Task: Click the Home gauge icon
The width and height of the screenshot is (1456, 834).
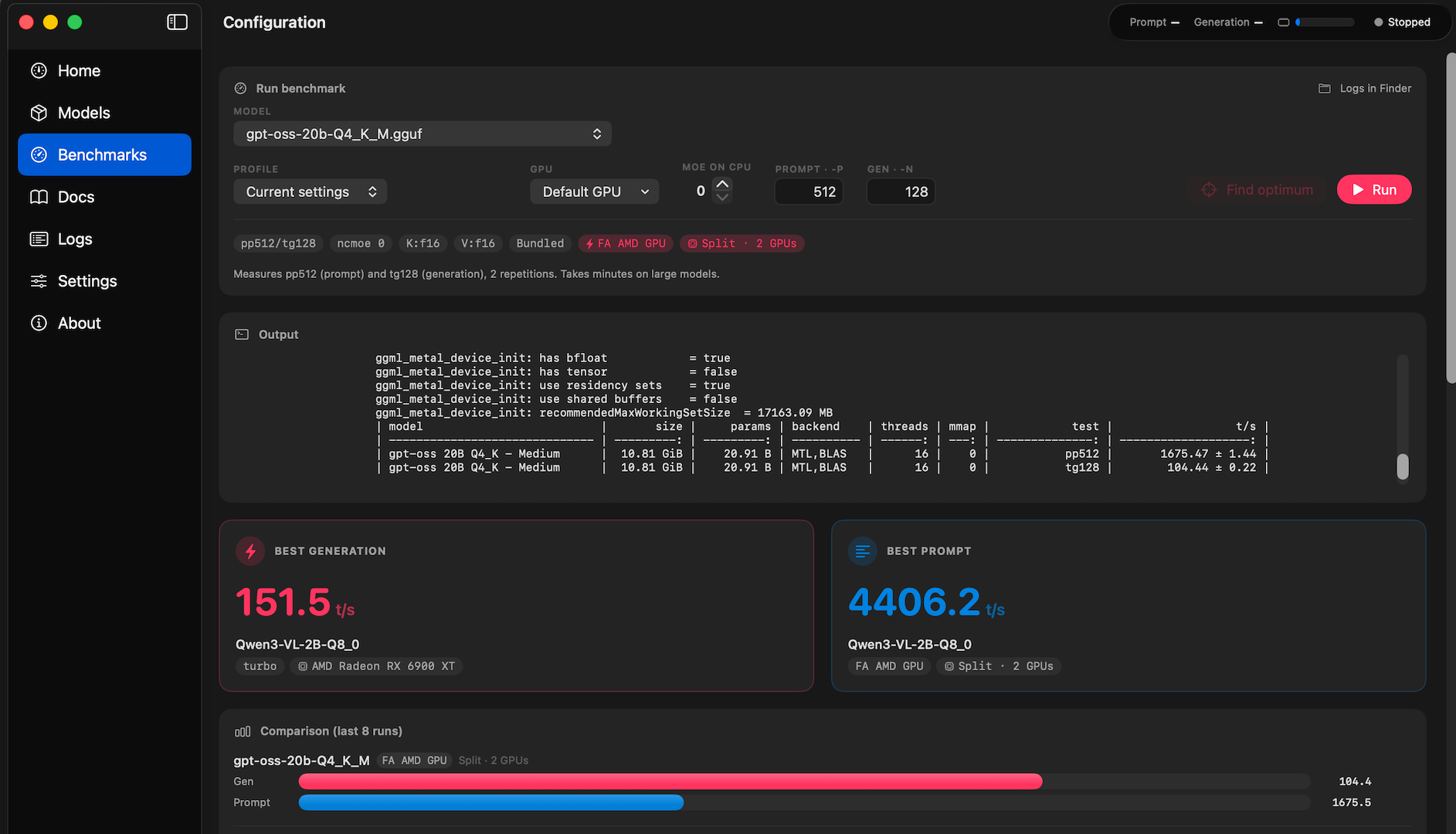Action: pos(39,71)
